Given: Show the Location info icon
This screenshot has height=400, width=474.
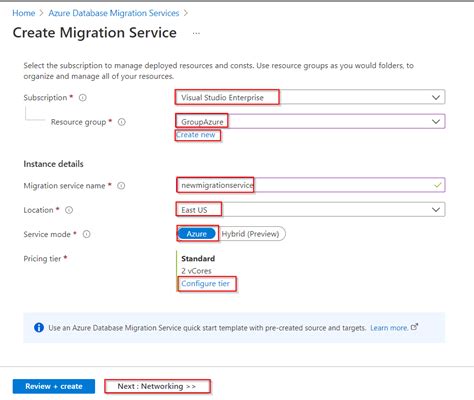Looking at the screenshot, I should 69,210.
